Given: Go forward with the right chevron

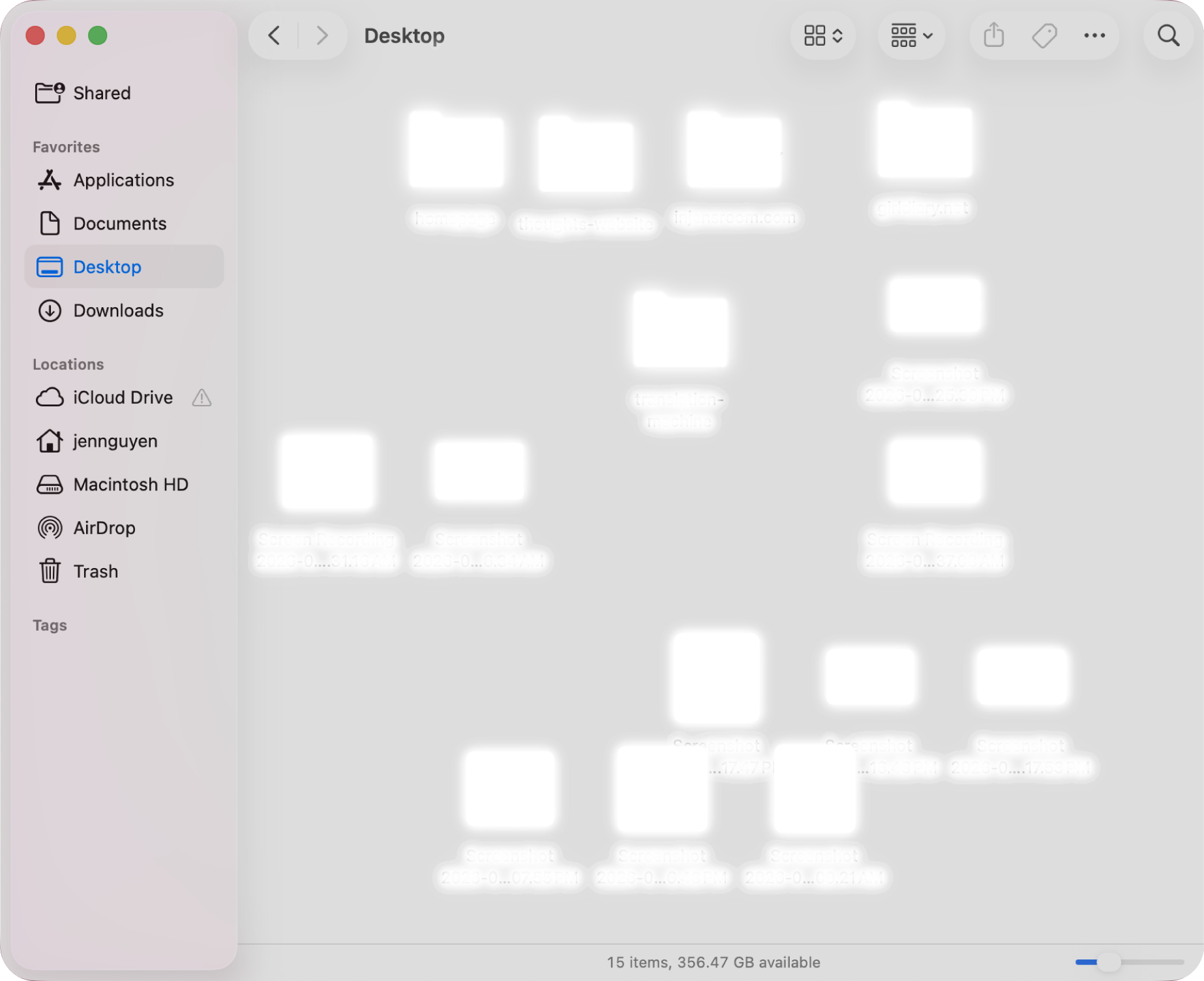Looking at the screenshot, I should [x=322, y=35].
